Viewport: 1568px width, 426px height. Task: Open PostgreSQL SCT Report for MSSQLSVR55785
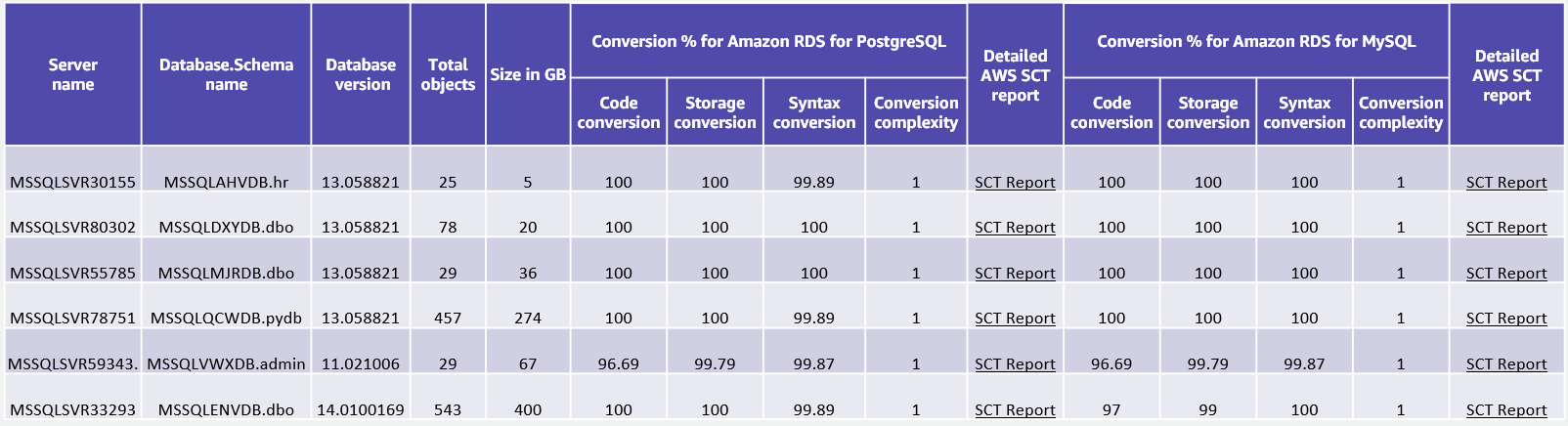pos(1015,274)
